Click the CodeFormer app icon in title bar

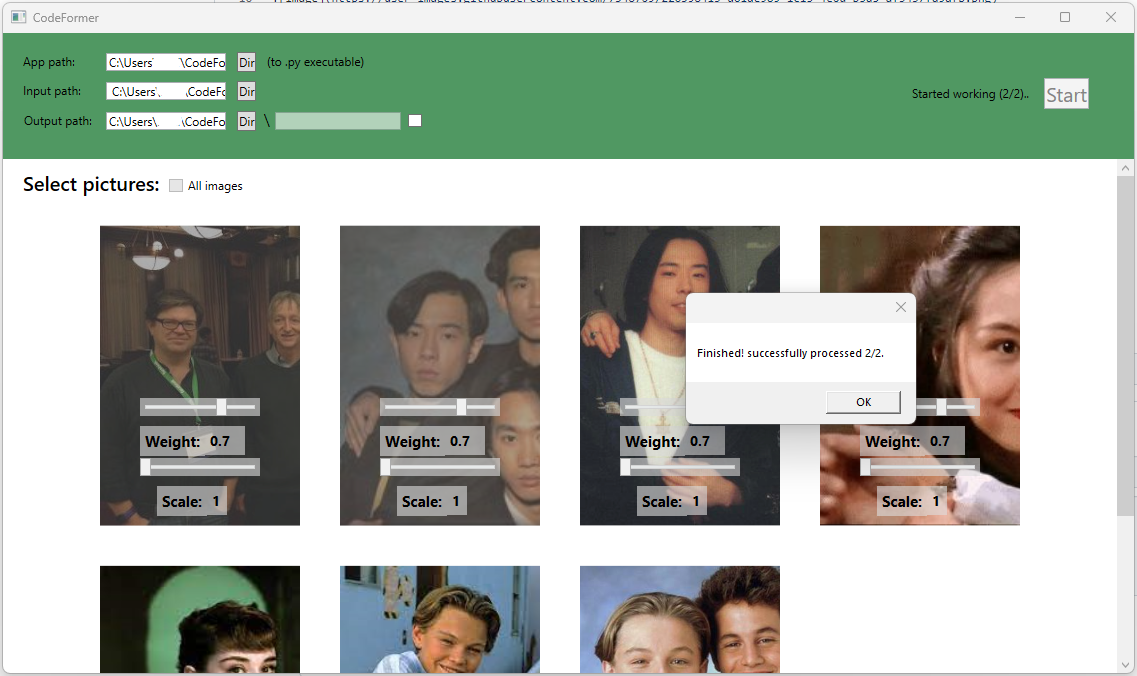(19, 17)
